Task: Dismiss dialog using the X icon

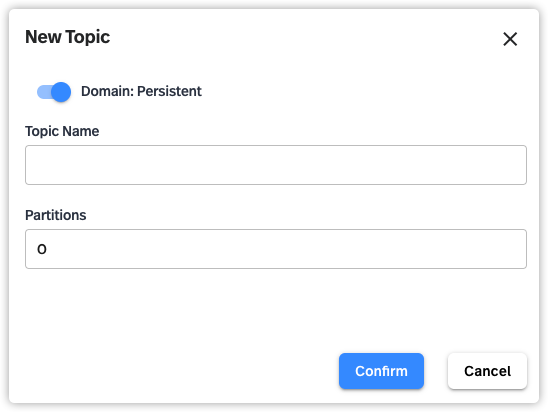Action: tap(510, 39)
